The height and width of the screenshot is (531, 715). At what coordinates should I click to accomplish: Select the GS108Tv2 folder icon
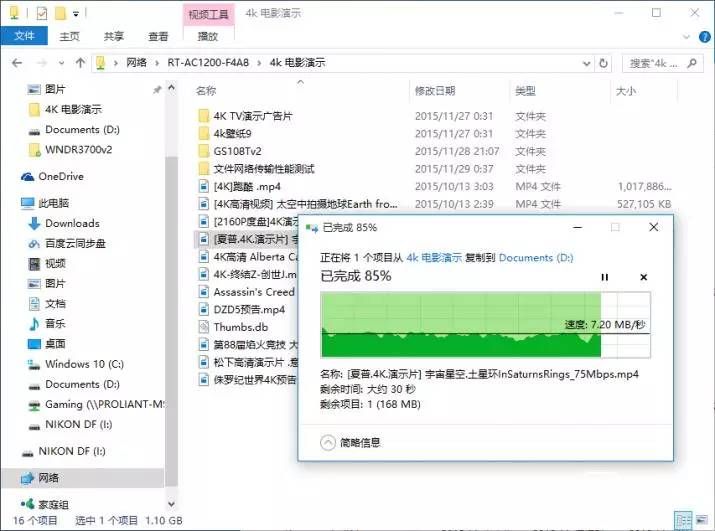click(204, 151)
